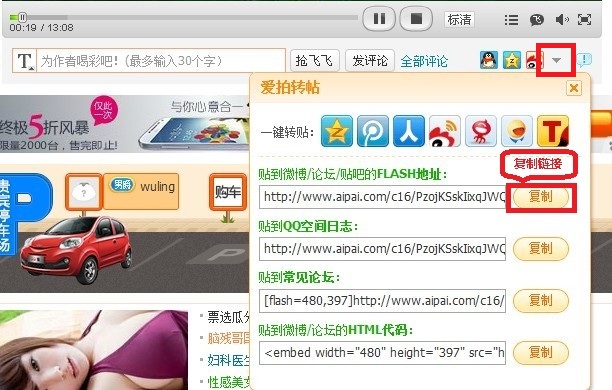The width and height of the screenshot is (612, 390).
Task: Open the 5折风暴 phone ad banner
Action: (x=125, y=124)
